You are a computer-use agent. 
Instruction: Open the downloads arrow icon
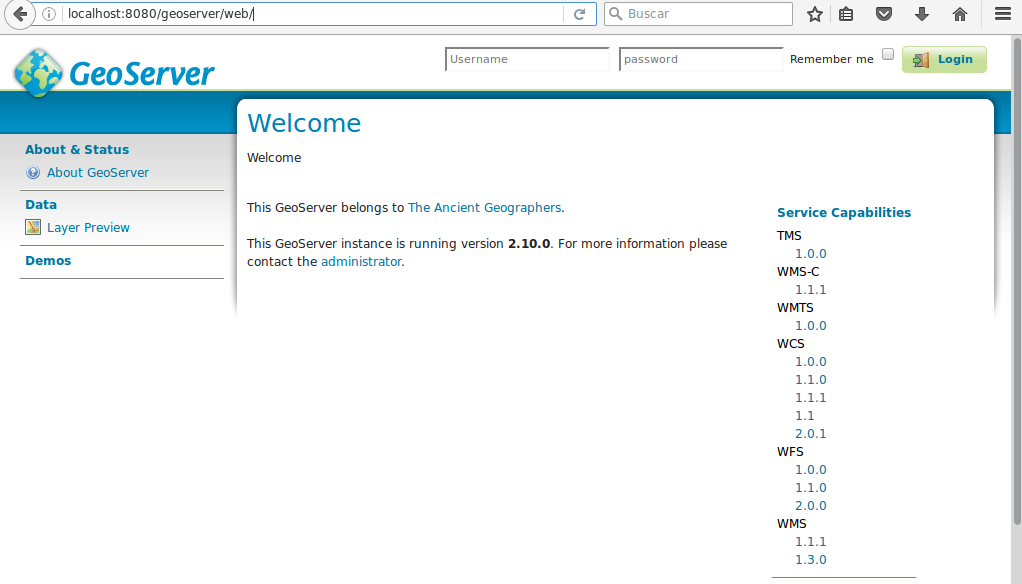922,14
